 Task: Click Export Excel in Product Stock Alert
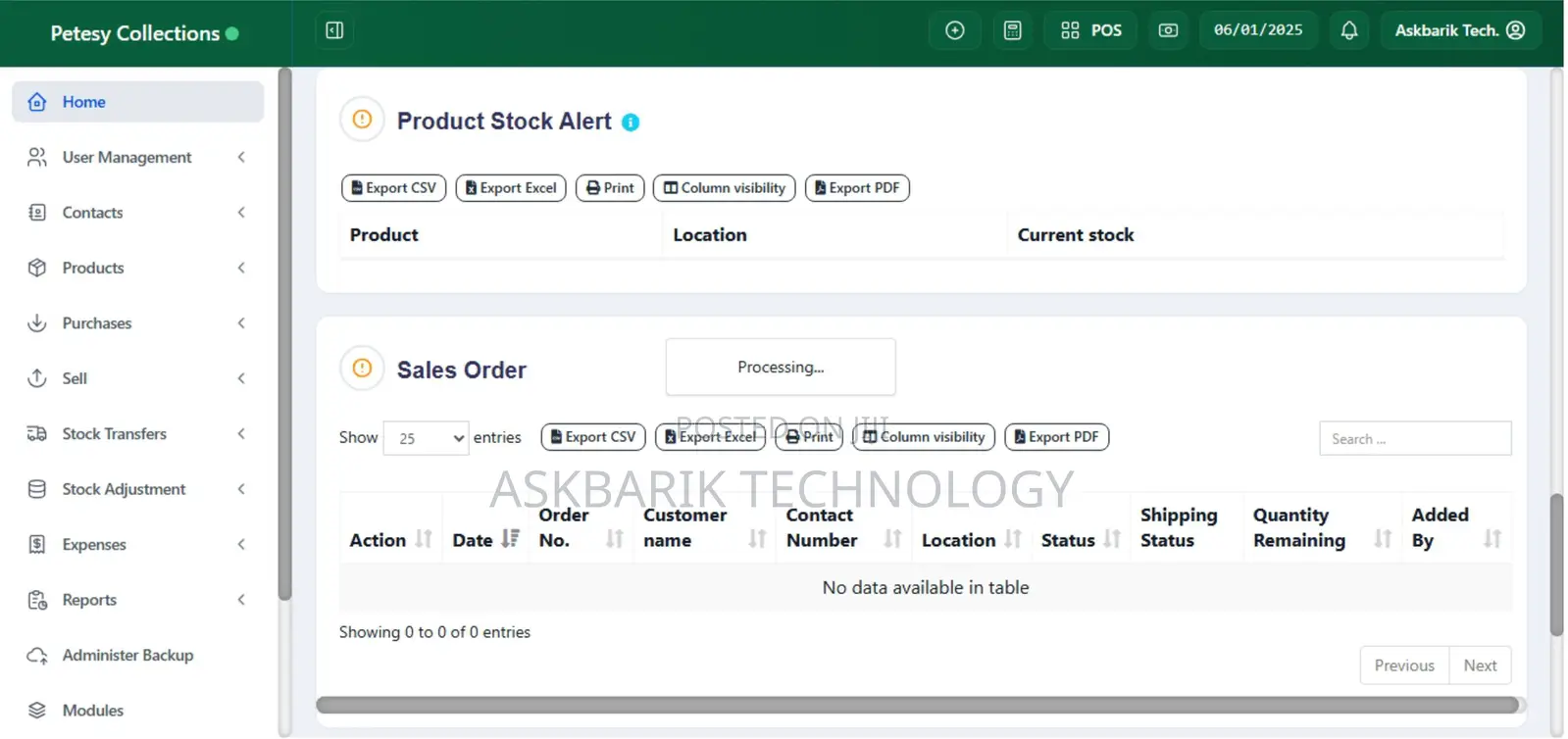click(x=511, y=188)
